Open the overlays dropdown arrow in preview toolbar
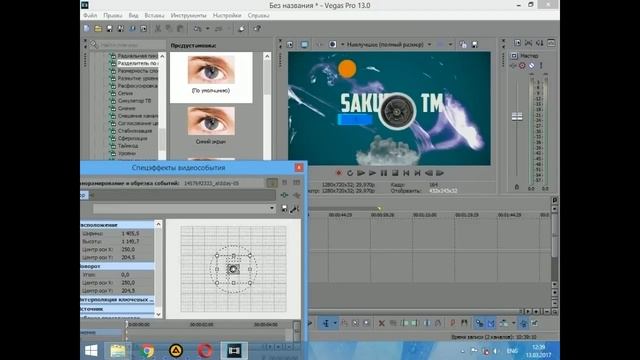The height and width of the screenshot is (360, 640). (450, 44)
